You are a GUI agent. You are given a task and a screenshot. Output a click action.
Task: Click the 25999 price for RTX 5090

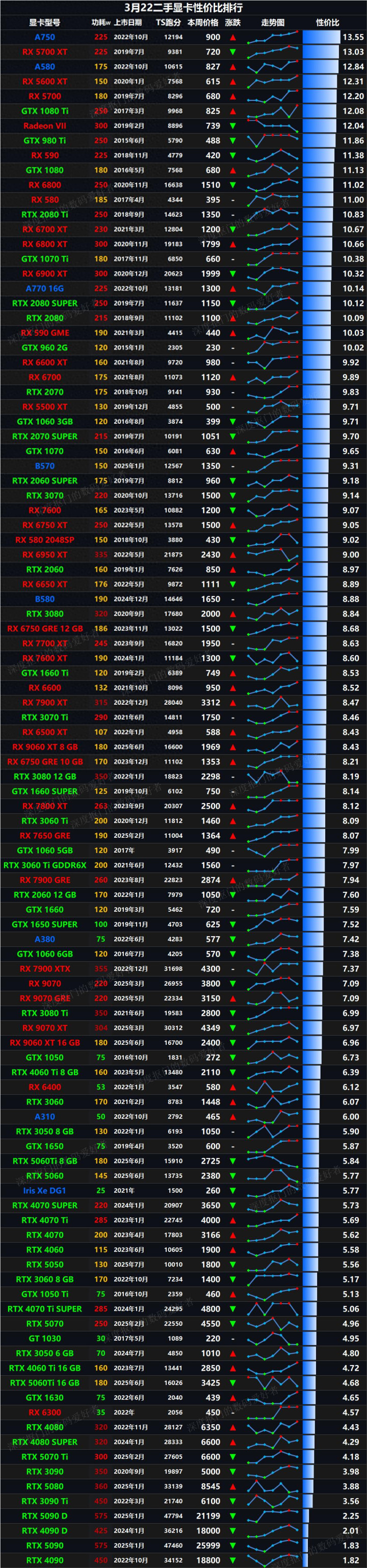coord(208,1546)
